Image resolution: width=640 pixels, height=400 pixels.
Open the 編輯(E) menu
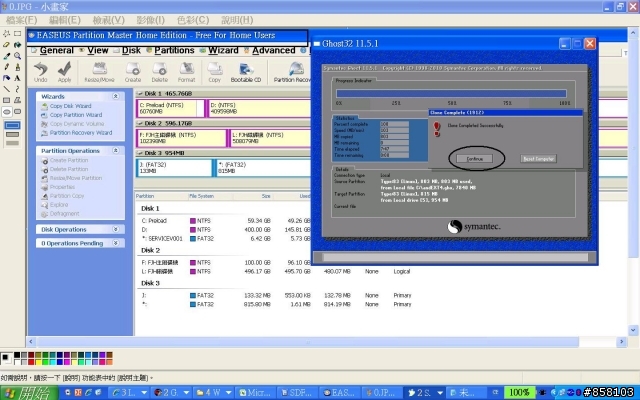[64, 20]
